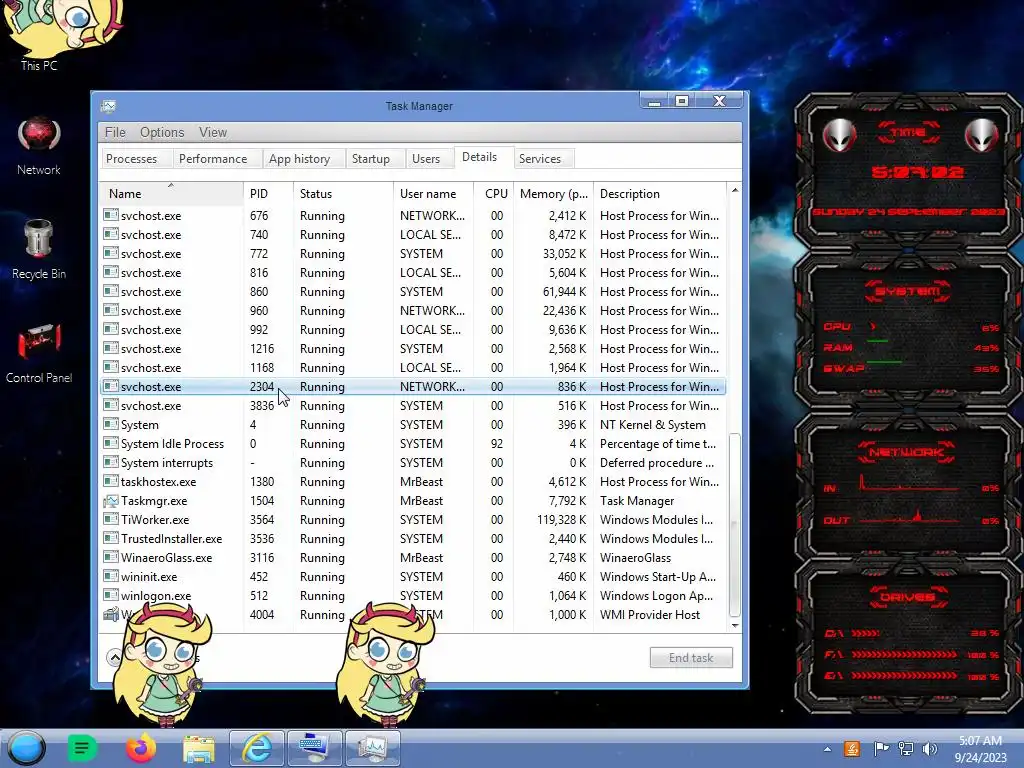
Task: Select the wininit.exe row
Action: pos(413,577)
